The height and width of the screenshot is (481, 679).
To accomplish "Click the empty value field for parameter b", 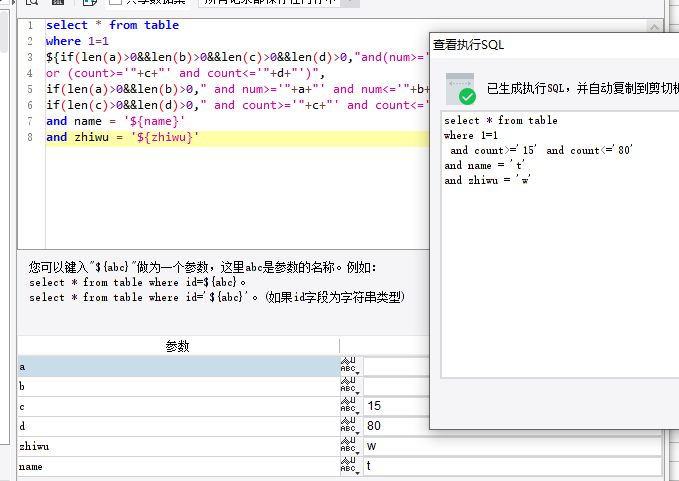I will click(x=396, y=386).
